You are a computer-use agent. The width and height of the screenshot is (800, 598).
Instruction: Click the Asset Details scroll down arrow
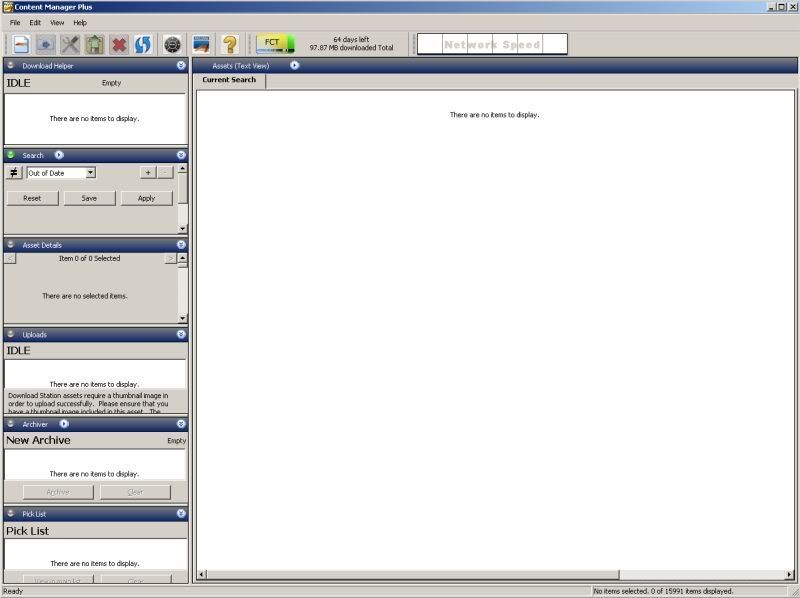coord(183,319)
